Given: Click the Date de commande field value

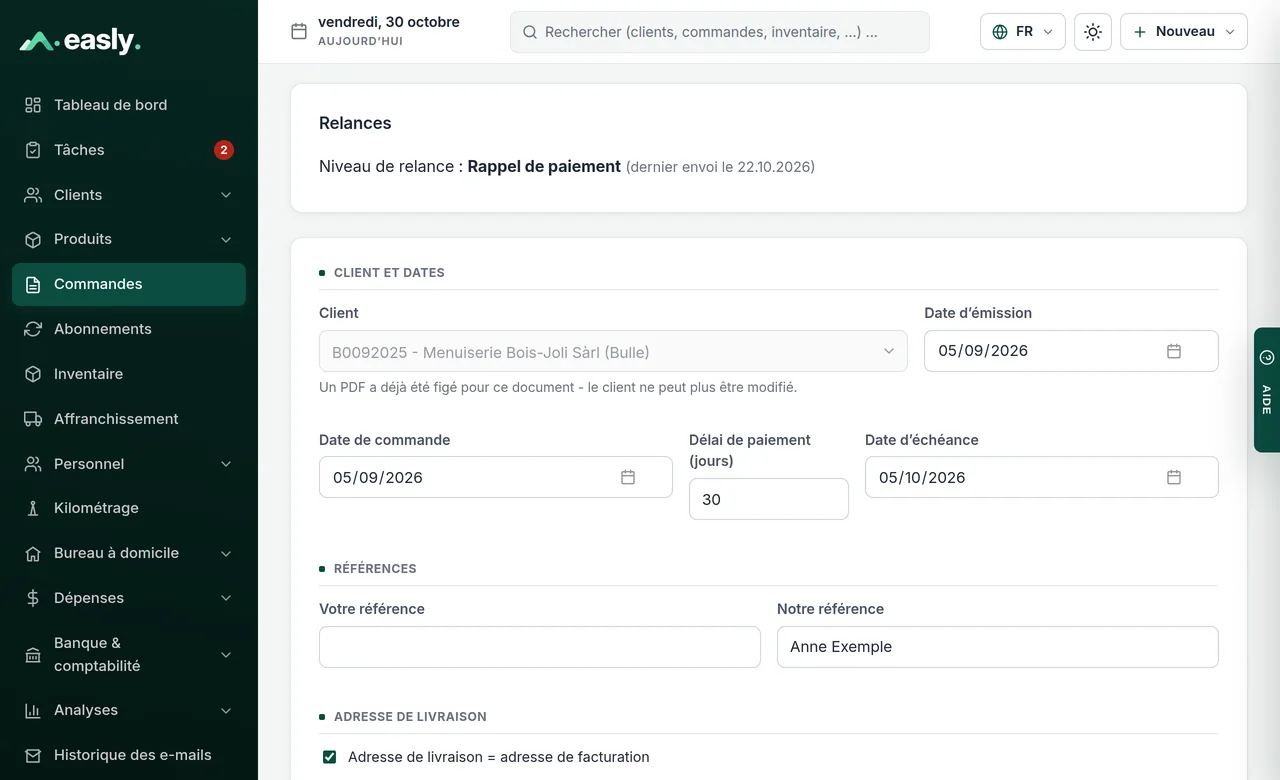Looking at the screenshot, I should click(x=378, y=478).
